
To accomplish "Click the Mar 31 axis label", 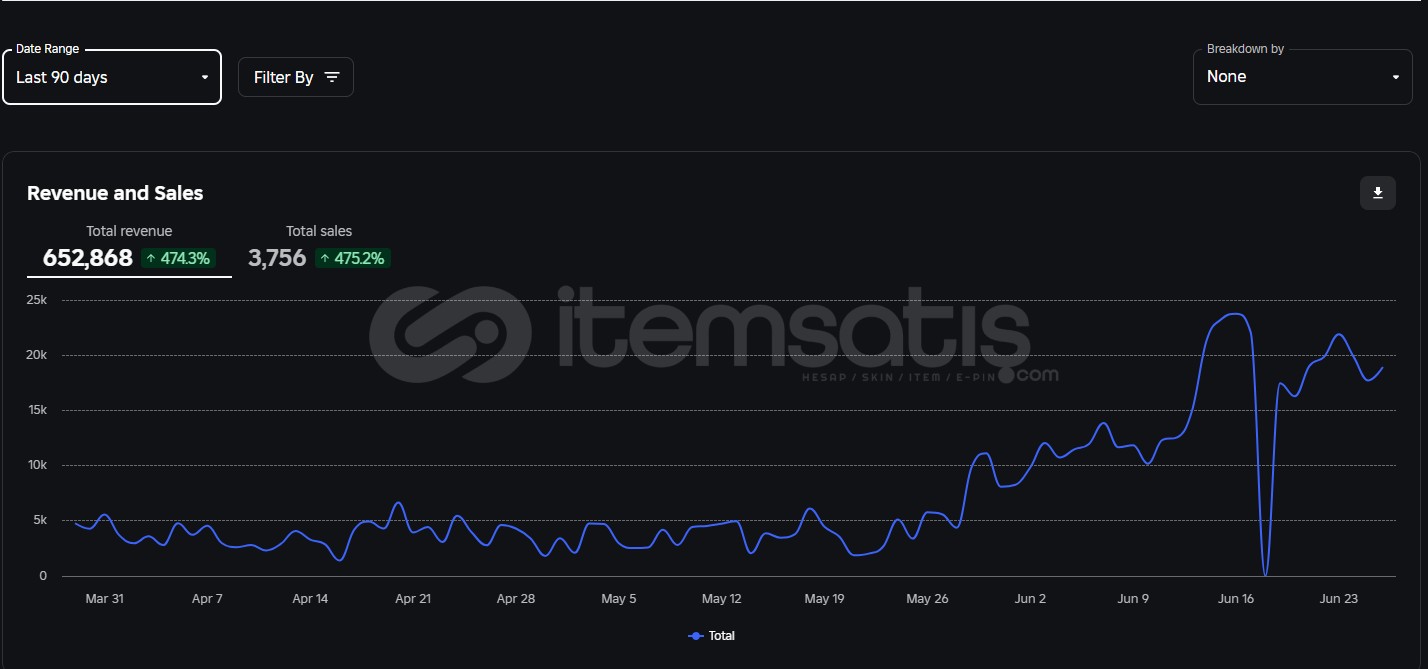I will click(104, 599).
